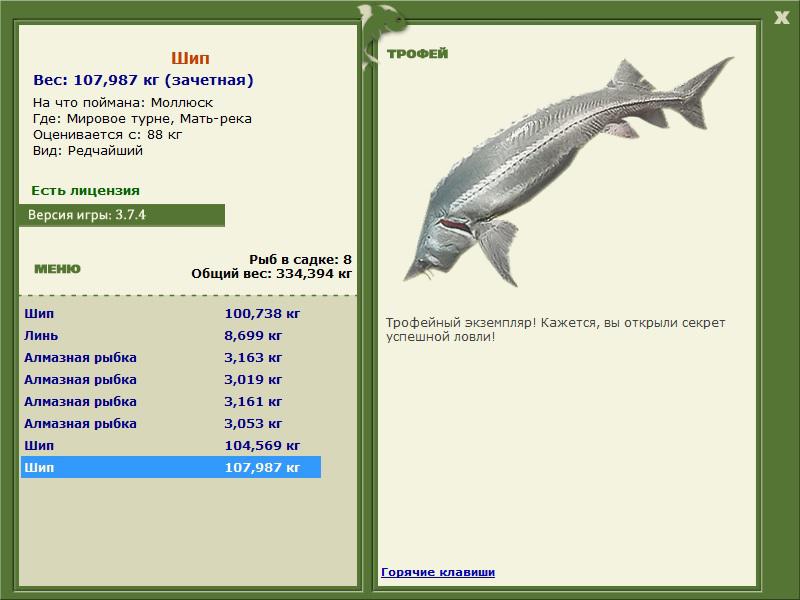
Task: Click the Где: Мировое турне, Мать-река line
Action: [x=142, y=119]
